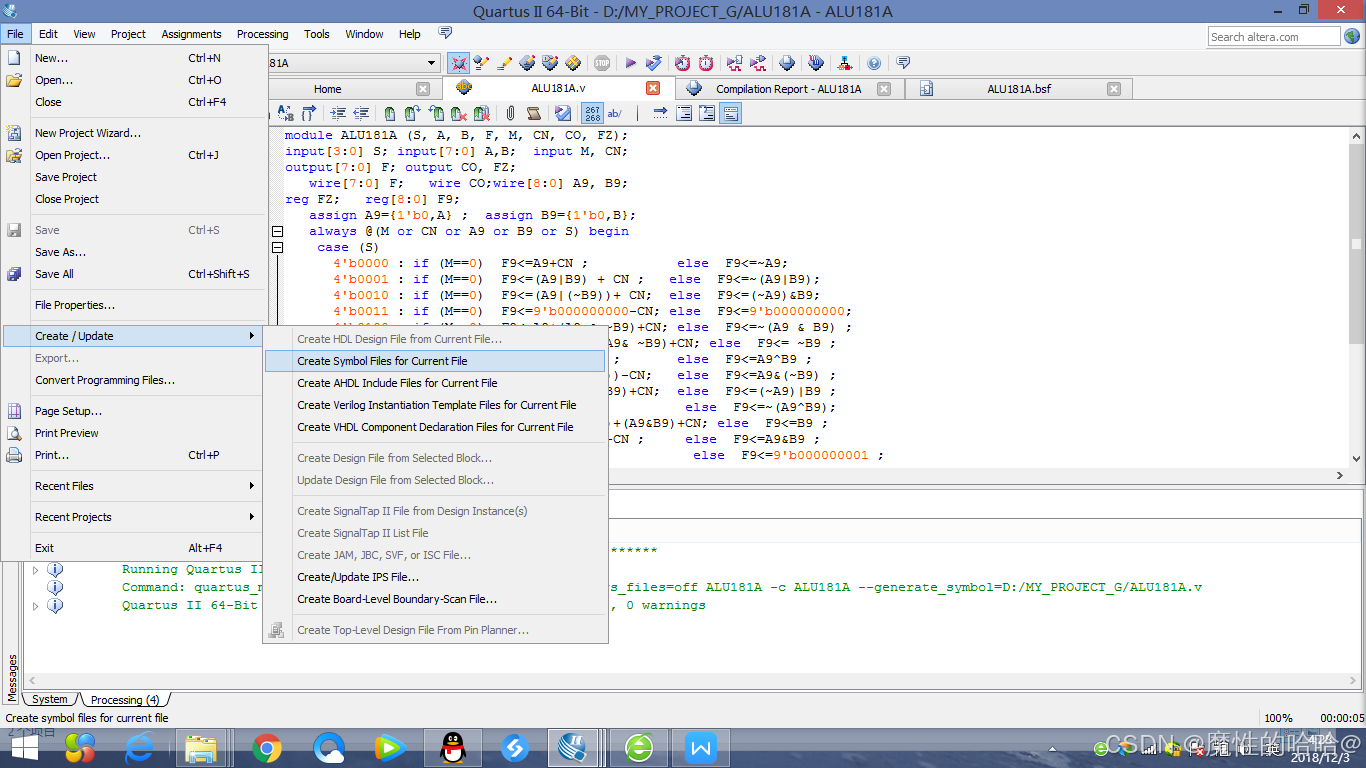Switch to the Compilation Report - ALU181A tab

[788, 89]
